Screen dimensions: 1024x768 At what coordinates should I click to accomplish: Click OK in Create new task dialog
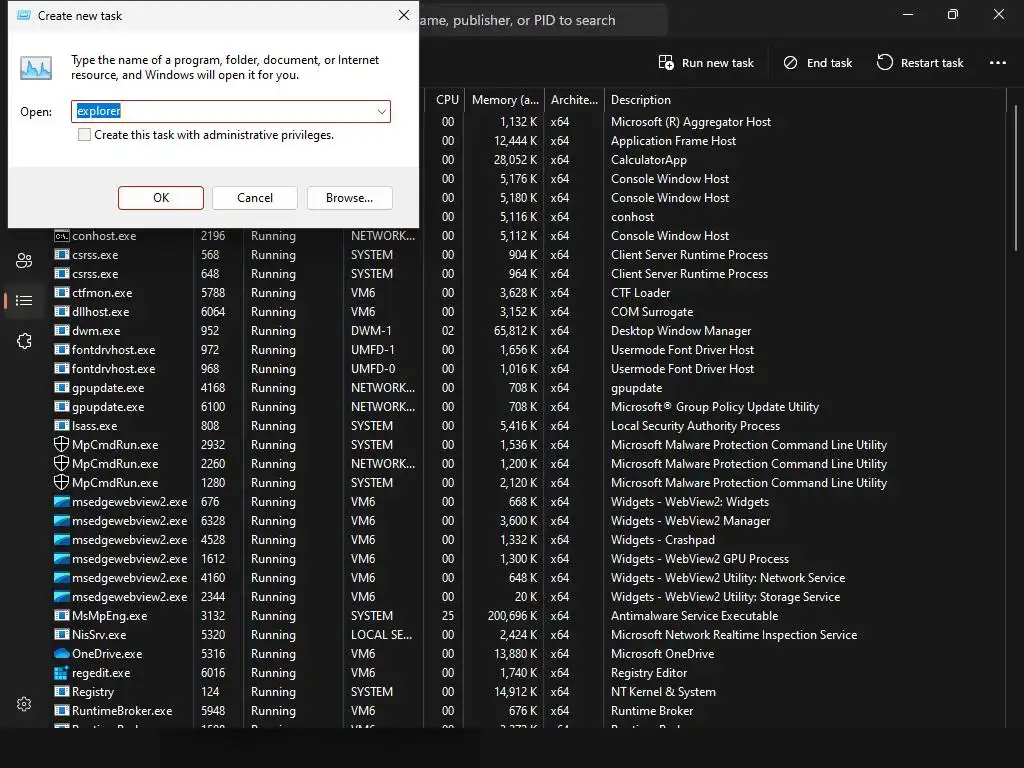(161, 198)
